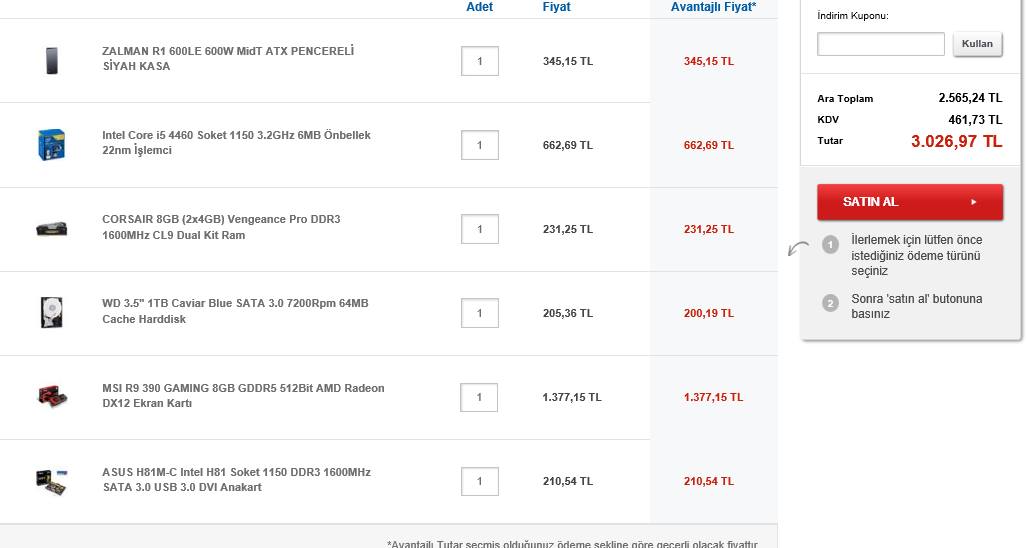Viewport: 1027px width, 548px height.
Task: Click the step 1 circle icon
Action: click(x=830, y=244)
